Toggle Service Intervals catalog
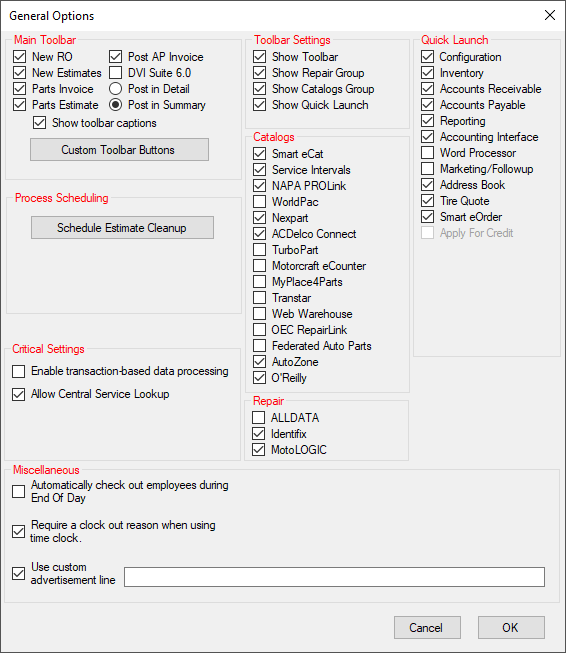Screen dimensions: 566x653 click(x=259, y=169)
